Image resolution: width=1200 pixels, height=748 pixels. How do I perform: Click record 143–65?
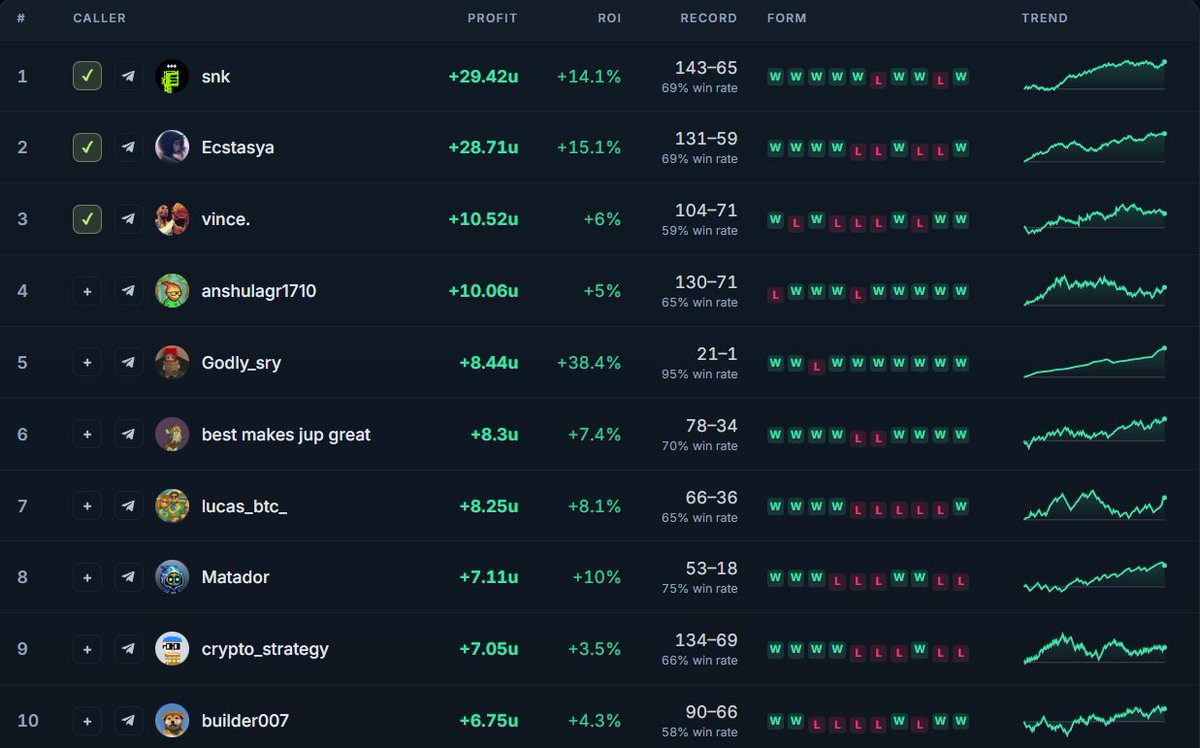pos(706,67)
